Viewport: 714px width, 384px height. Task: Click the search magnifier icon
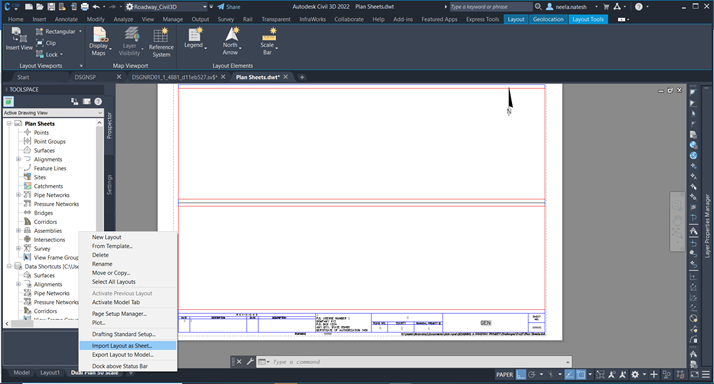[538, 7]
